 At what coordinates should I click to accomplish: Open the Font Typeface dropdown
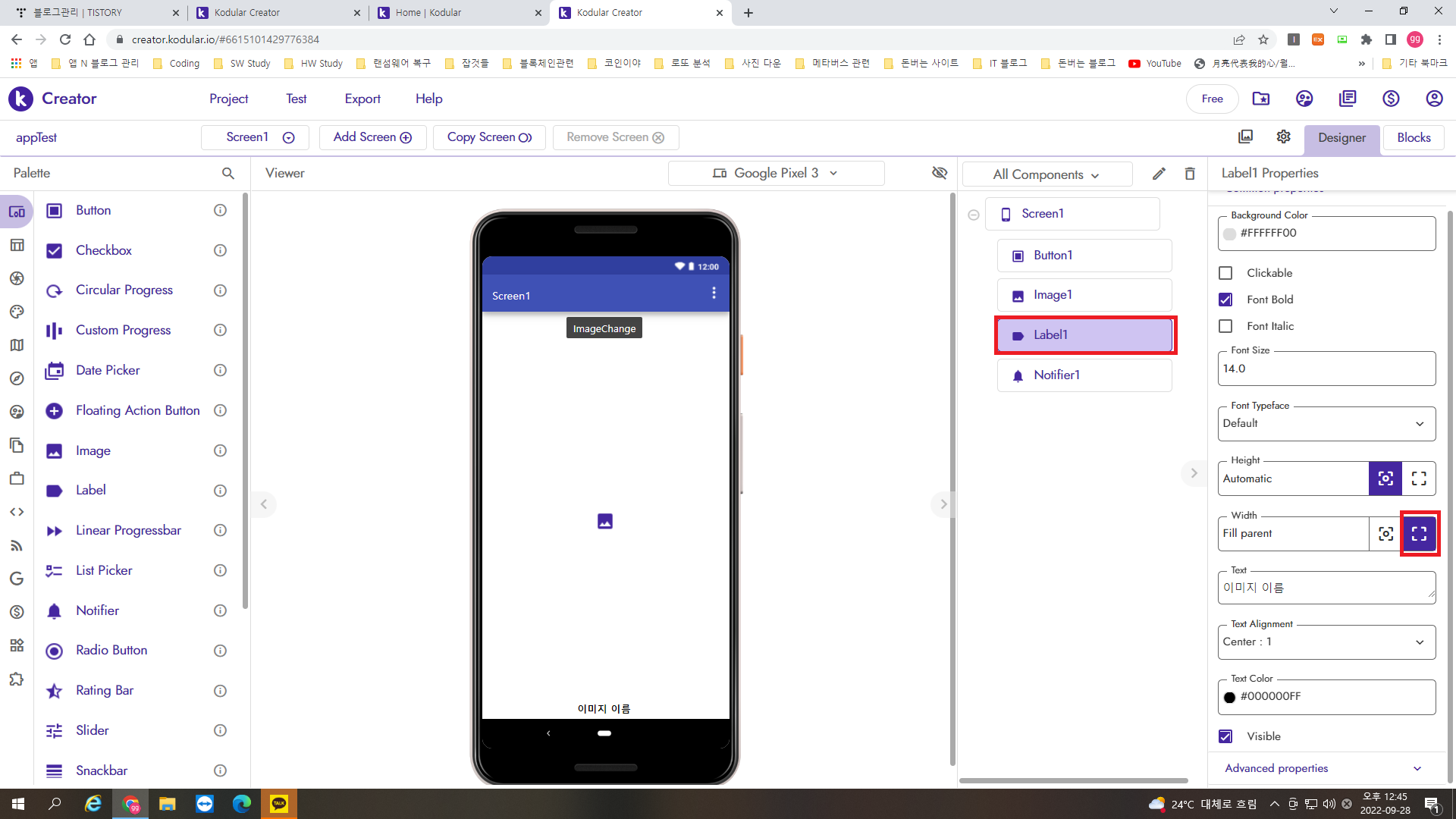click(1326, 424)
